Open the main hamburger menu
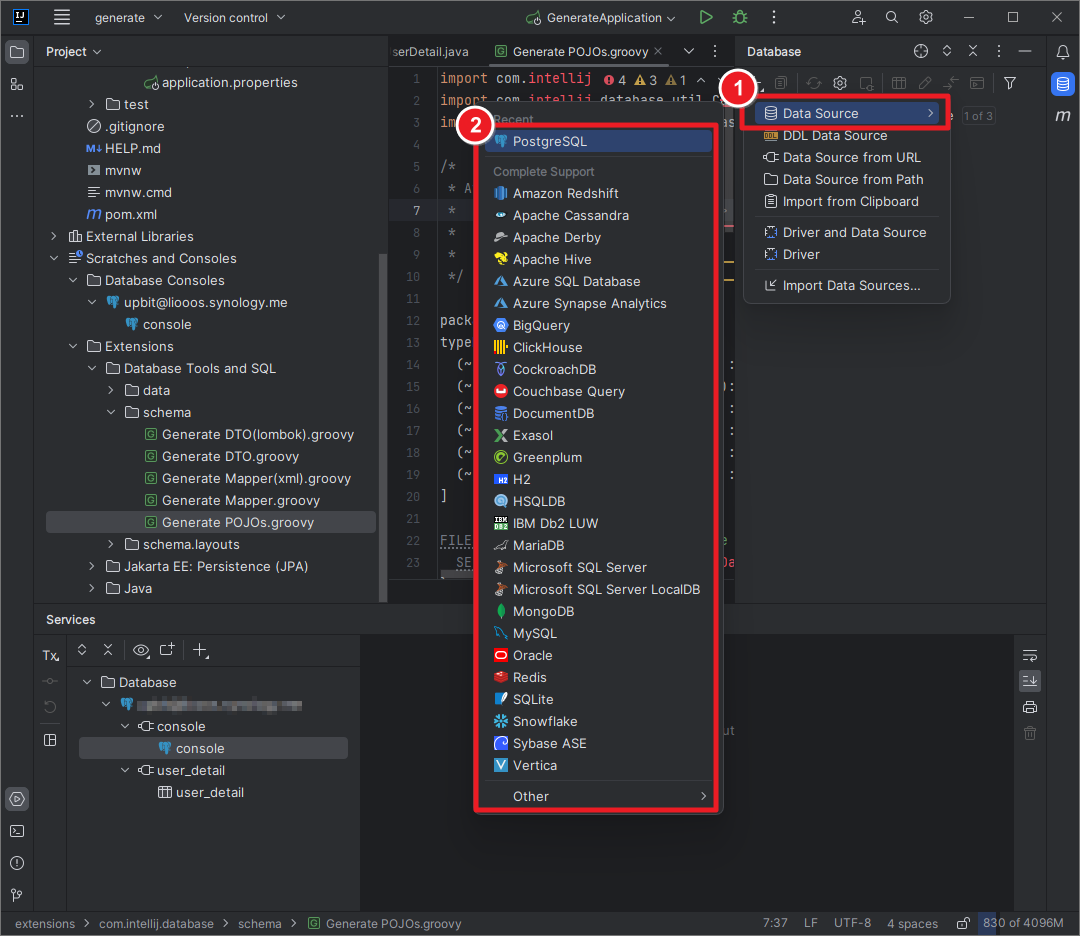 (62, 17)
